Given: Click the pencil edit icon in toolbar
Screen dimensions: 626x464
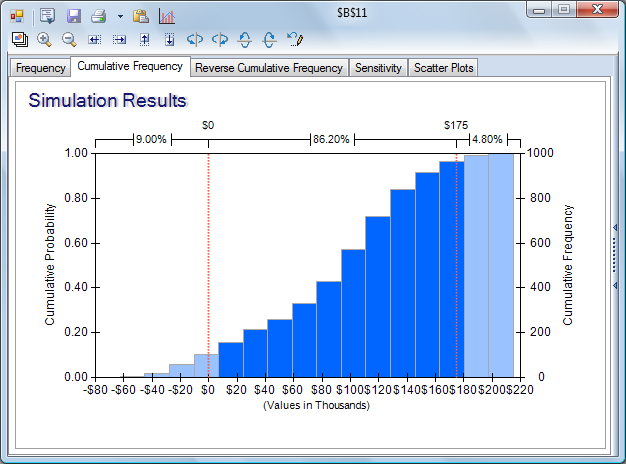Looking at the screenshot, I should tap(295, 39).
